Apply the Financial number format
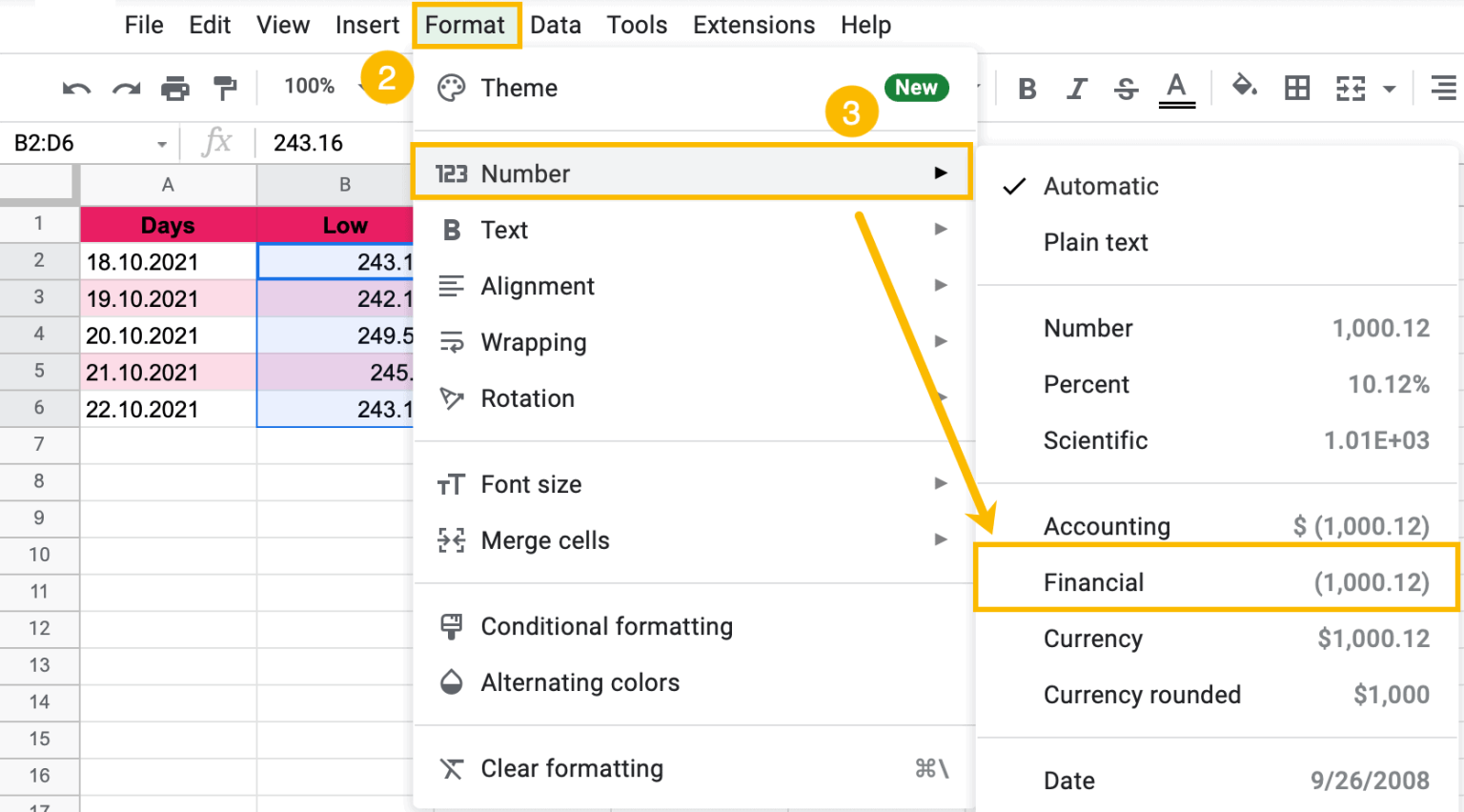Viewport: 1464px width, 812px height. pyautogui.click(x=1093, y=581)
